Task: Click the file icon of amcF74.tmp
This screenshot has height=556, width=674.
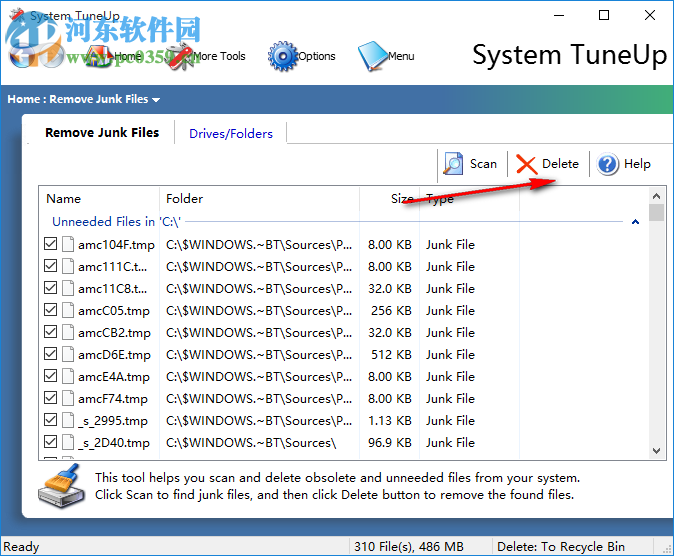Action: tap(68, 398)
